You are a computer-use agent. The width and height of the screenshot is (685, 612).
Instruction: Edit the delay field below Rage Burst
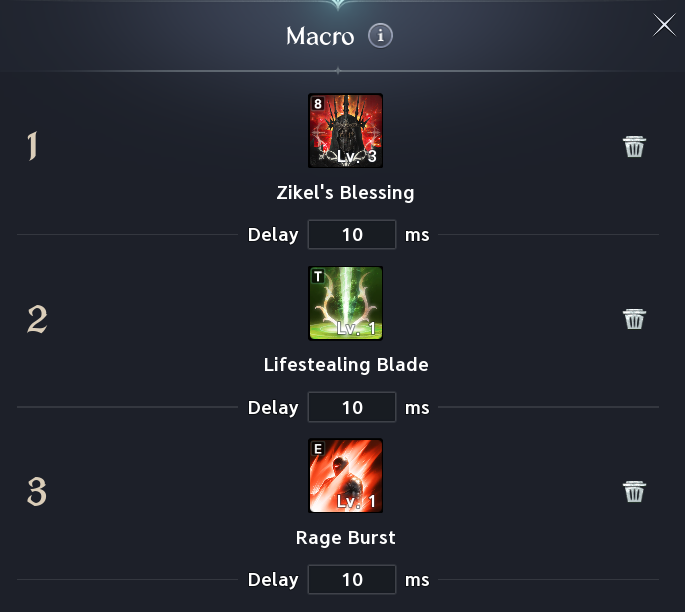tap(352, 580)
